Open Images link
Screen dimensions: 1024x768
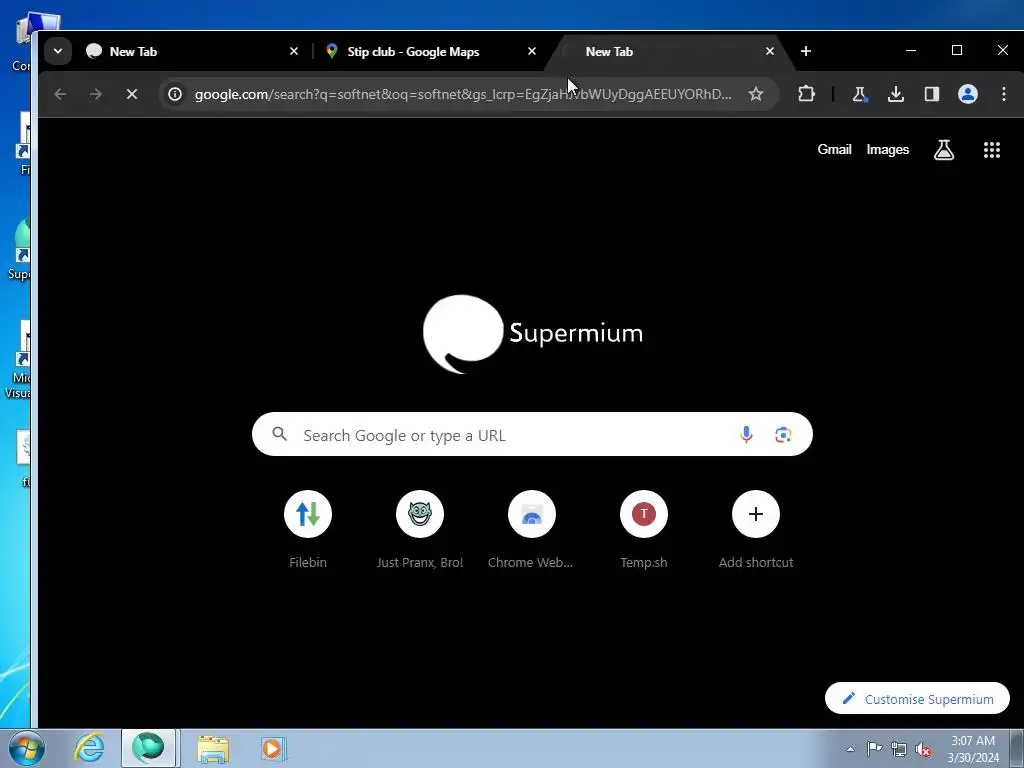pos(888,150)
